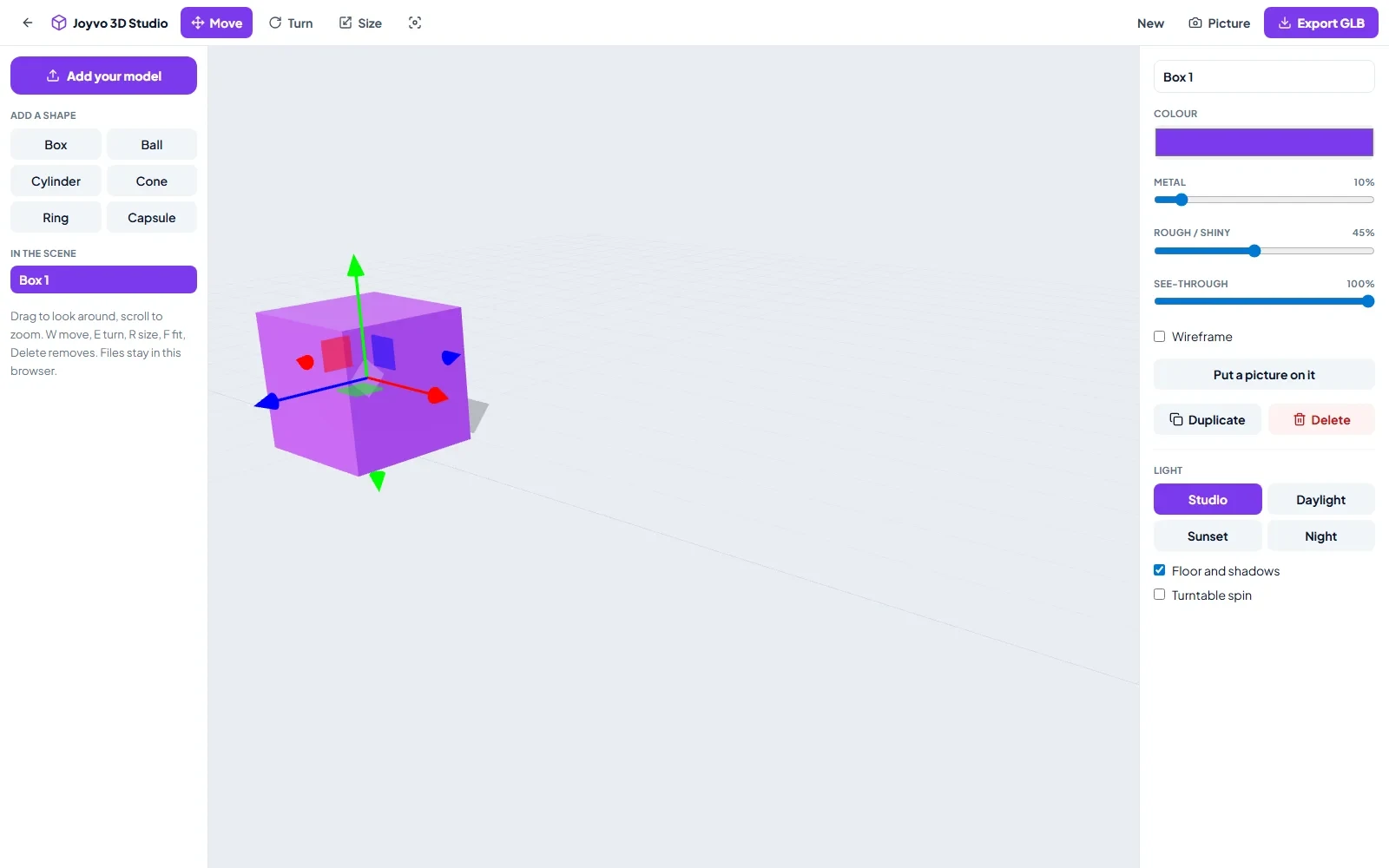Toggle Floor and shadows checkbox
The width and height of the screenshot is (1389, 868).
click(1159, 570)
